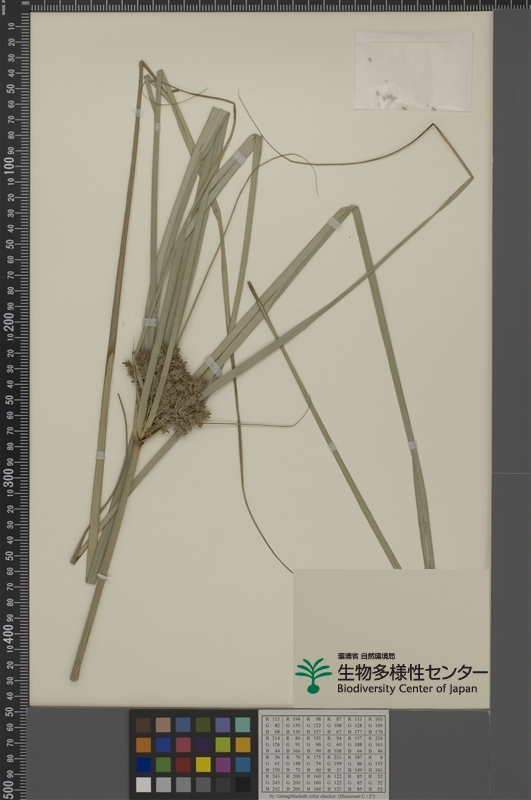
Task: Click the seed packet envelope on the sheet
Action: 413,70
